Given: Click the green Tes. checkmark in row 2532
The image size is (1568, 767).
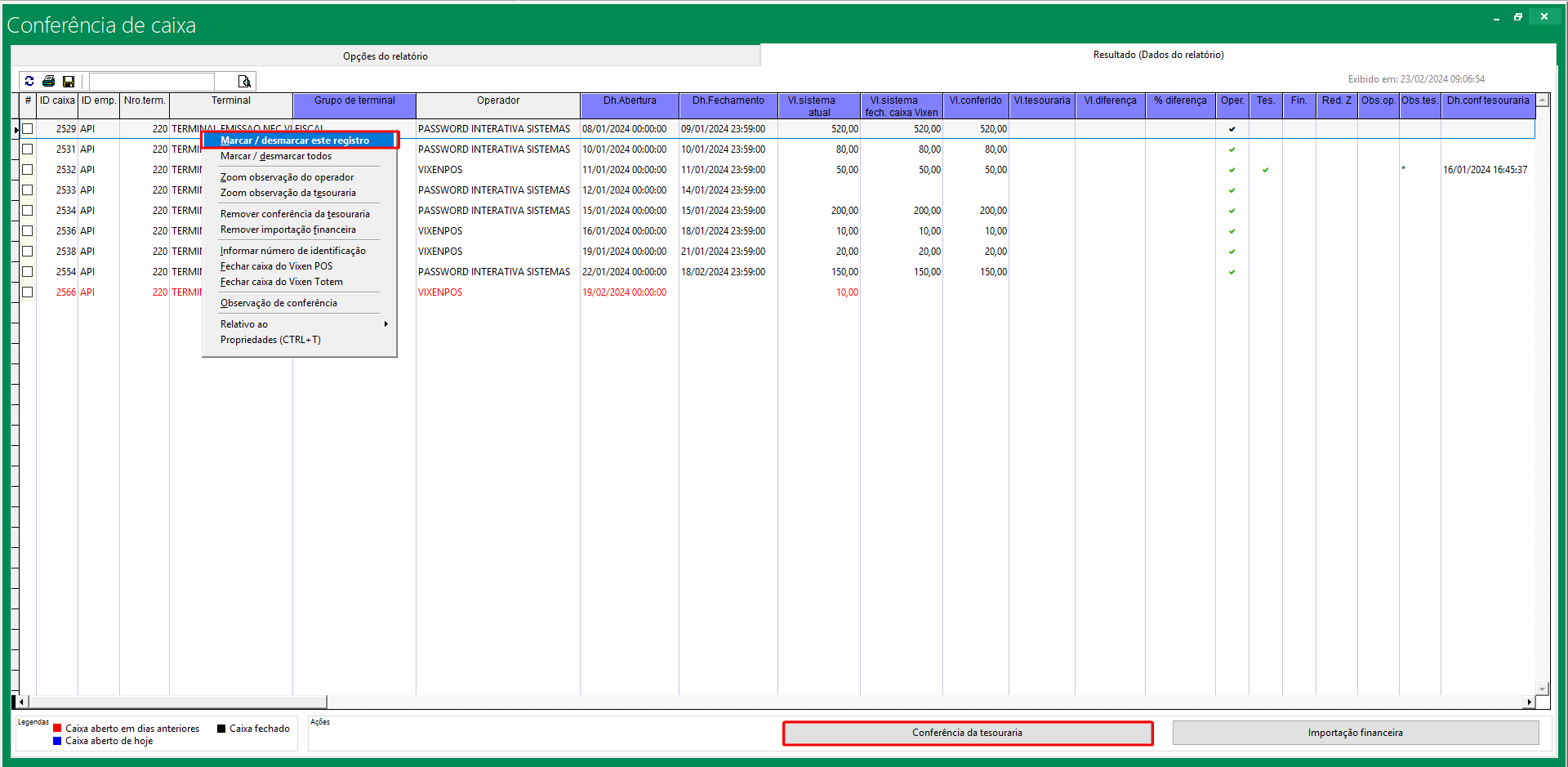Looking at the screenshot, I should (1265, 170).
